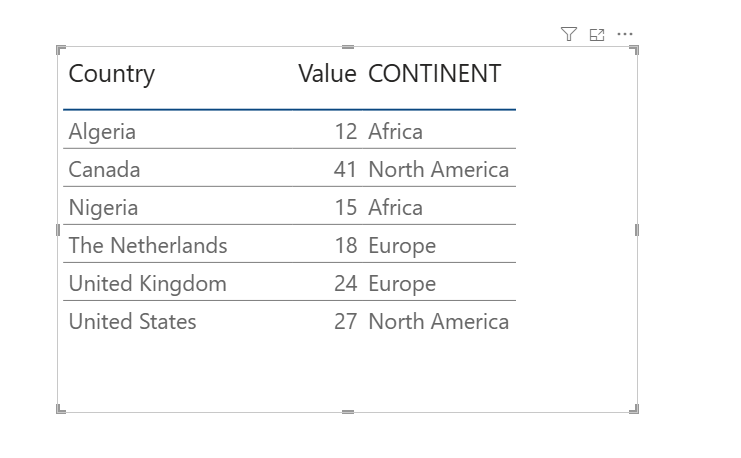The image size is (741, 458).
Task: Click the right-edge middle resize handle
Action: click(x=637, y=230)
